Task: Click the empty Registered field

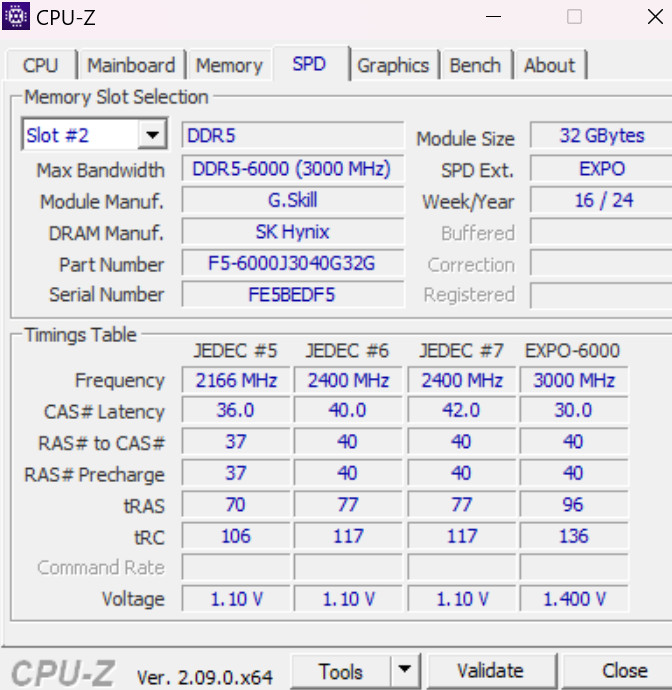Action: click(x=601, y=295)
